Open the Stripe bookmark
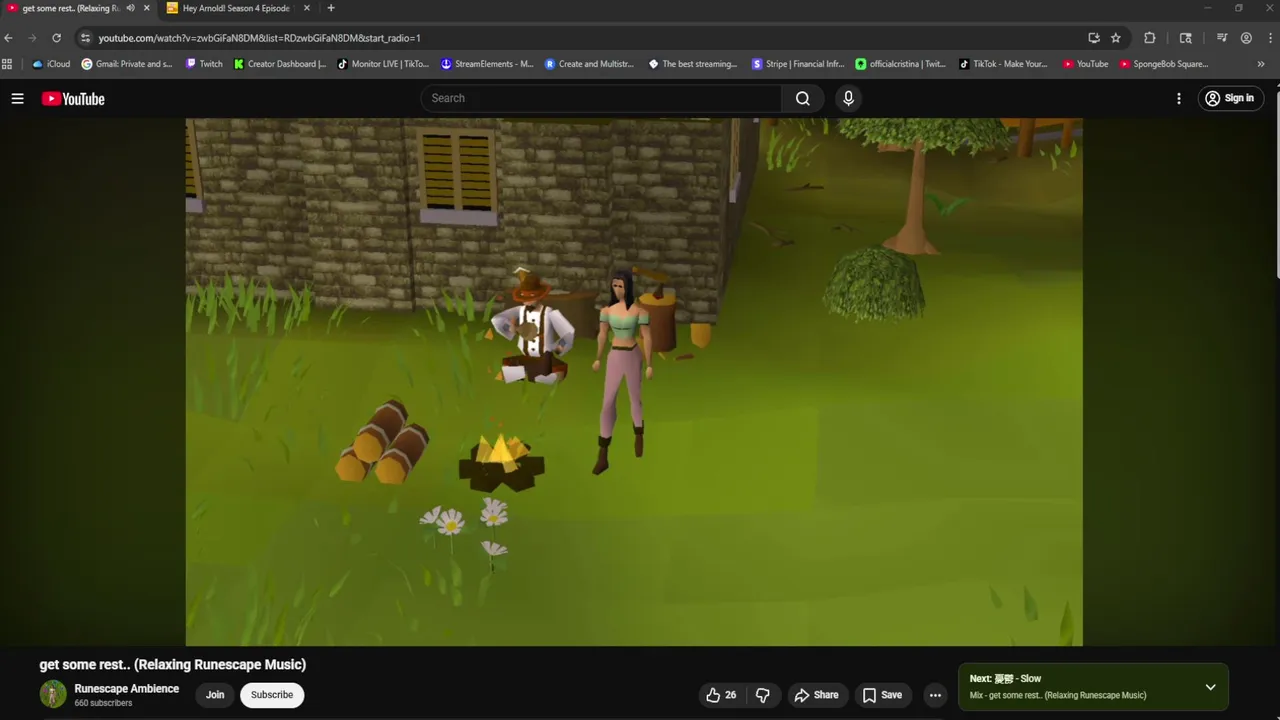Image resolution: width=1280 pixels, height=720 pixels. (x=798, y=64)
